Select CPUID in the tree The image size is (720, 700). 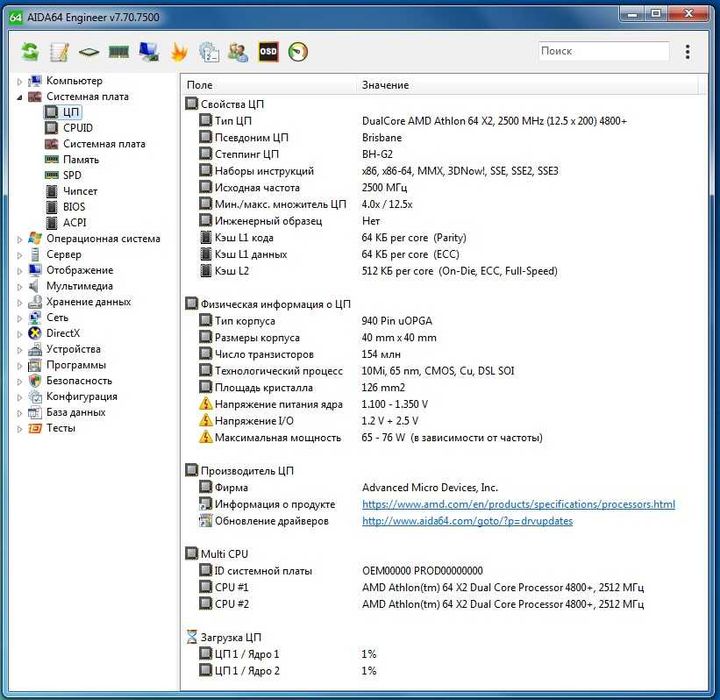click(69, 128)
